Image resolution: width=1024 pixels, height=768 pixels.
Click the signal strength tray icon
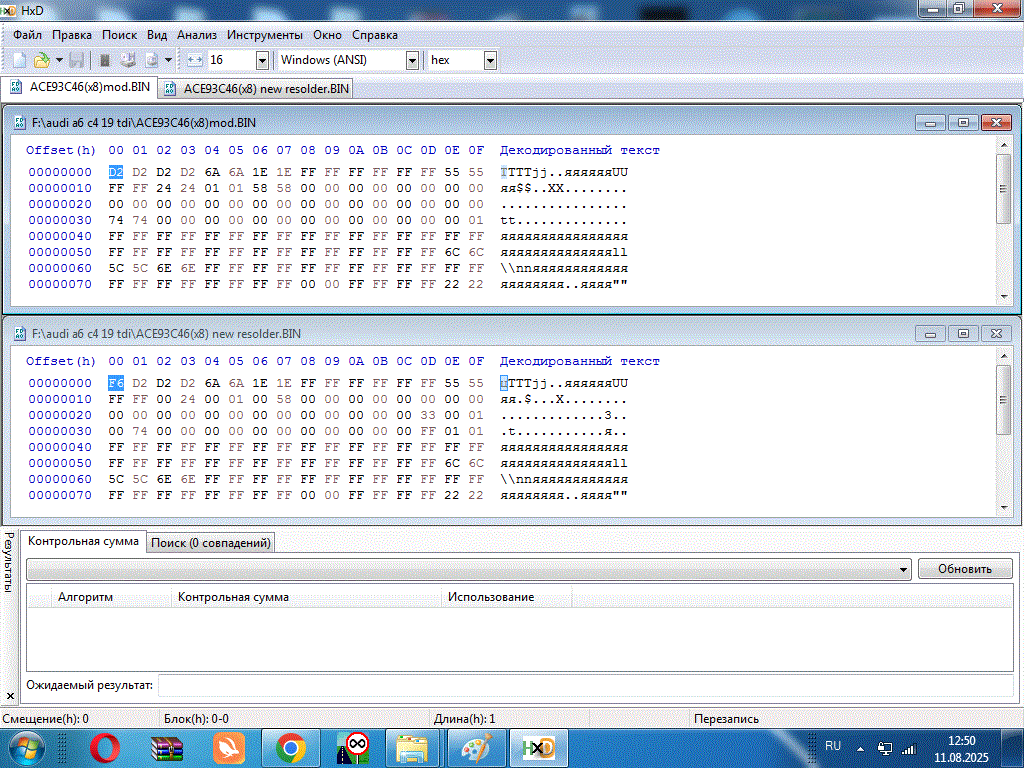pos(908,749)
